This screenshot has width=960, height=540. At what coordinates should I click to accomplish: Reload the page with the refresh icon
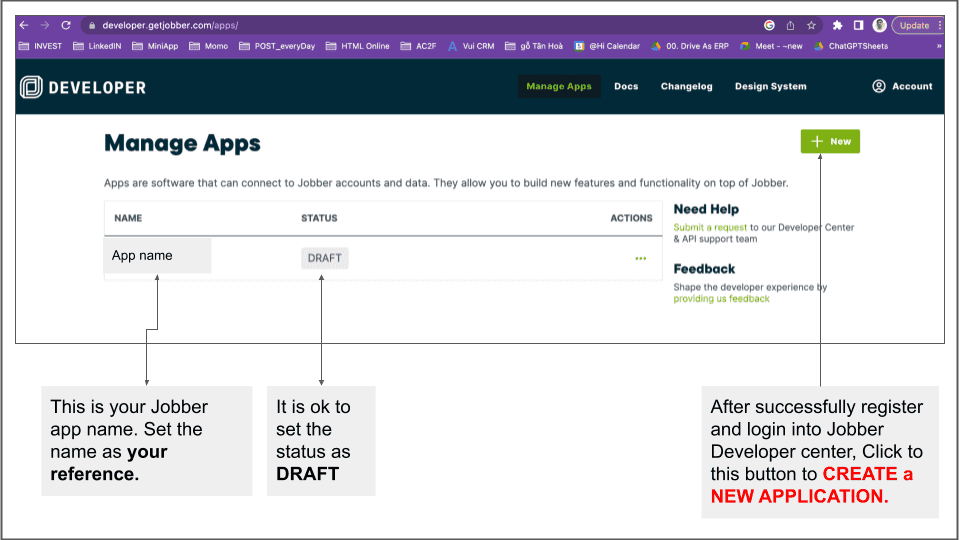click(66, 25)
